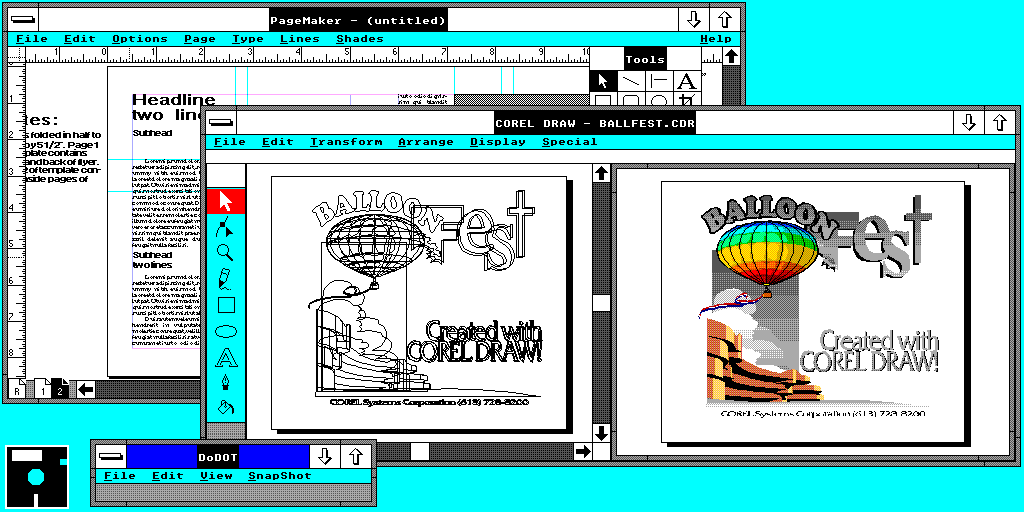Viewport: 1024px width, 512px height.
Task: Open the Transform menu in Corel Draw
Action: (346, 142)
